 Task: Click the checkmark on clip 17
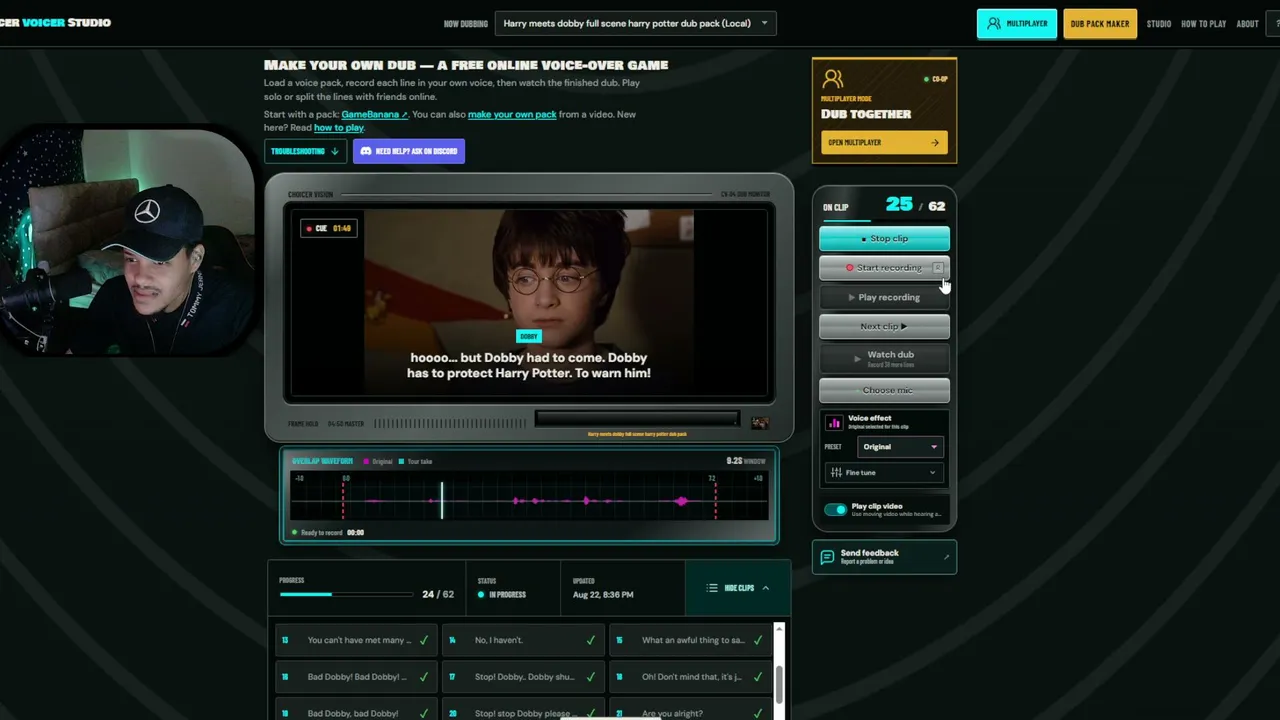coord(591,677)
